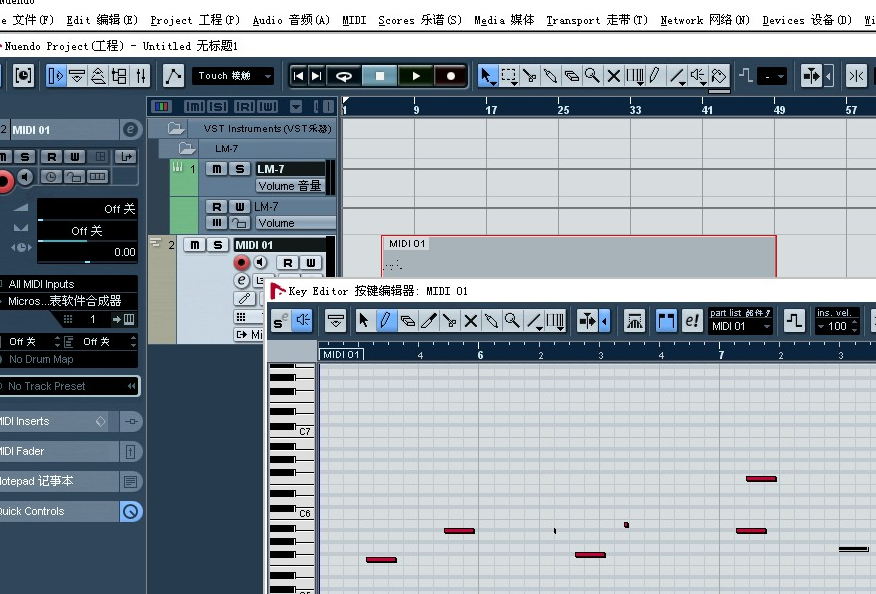876x594 pixels.
Task: Open the No Track Preset selector
Action: coord(69,386)
